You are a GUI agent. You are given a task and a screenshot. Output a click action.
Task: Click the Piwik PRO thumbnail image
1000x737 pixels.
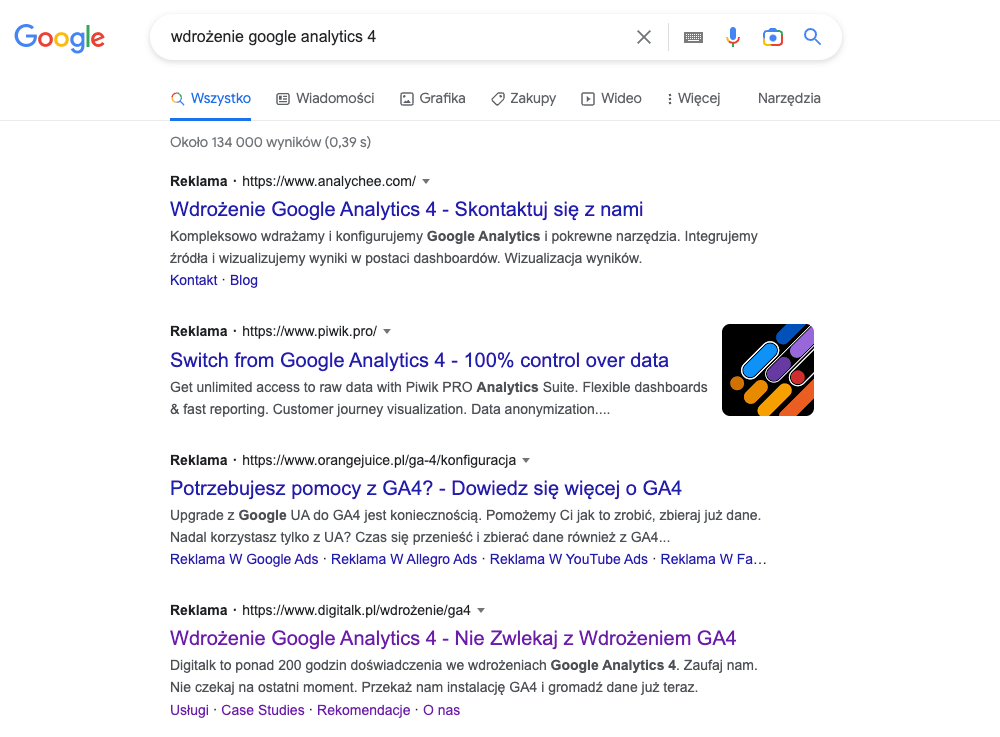point(767,369)
